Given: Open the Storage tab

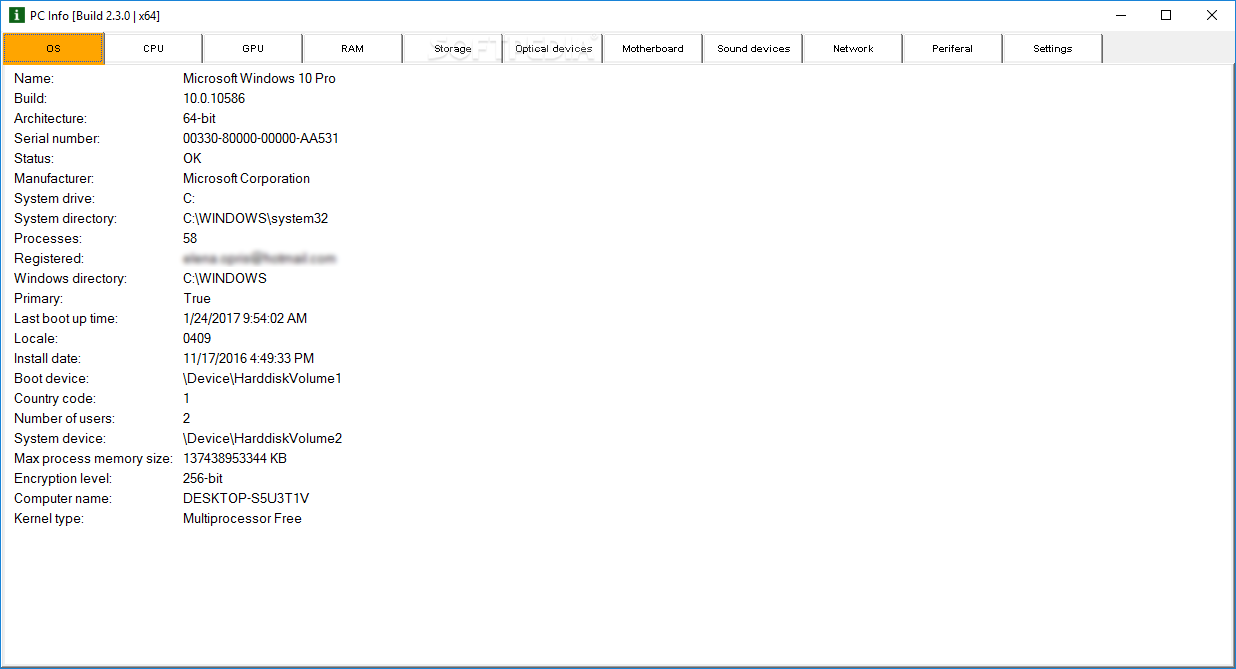Looking at the screenshot, I should (x=453, y=48).
